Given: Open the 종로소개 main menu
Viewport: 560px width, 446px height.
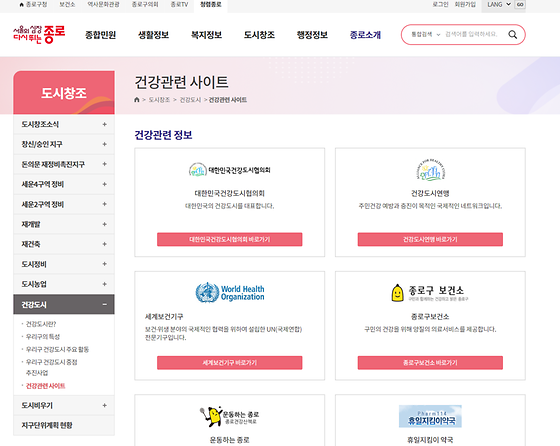Looking at the screenshot, I should [x=365, y=35].
